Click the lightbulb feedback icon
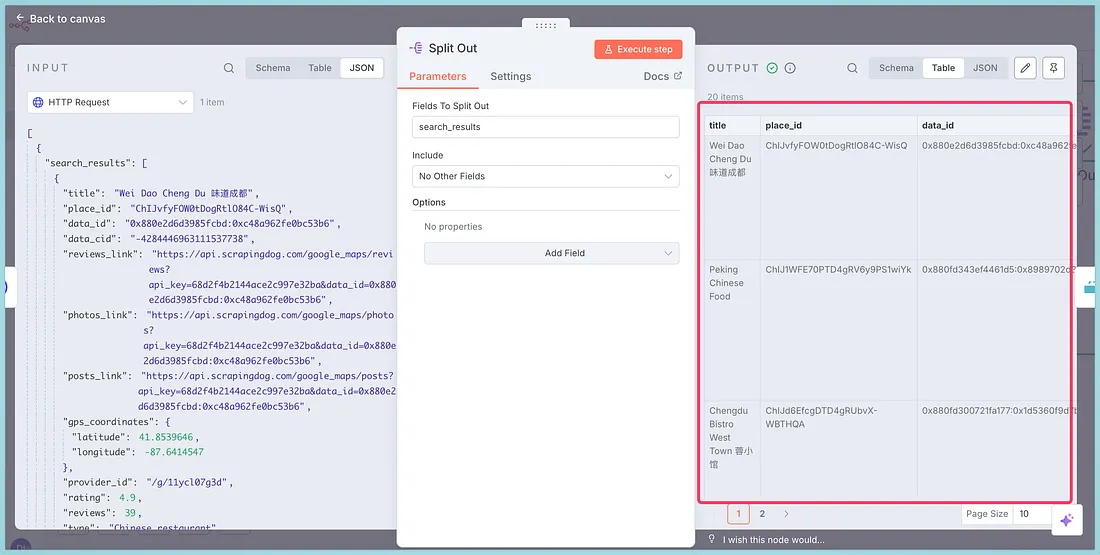This screenshot has width=1100, height=555. [x=711, y=540]
